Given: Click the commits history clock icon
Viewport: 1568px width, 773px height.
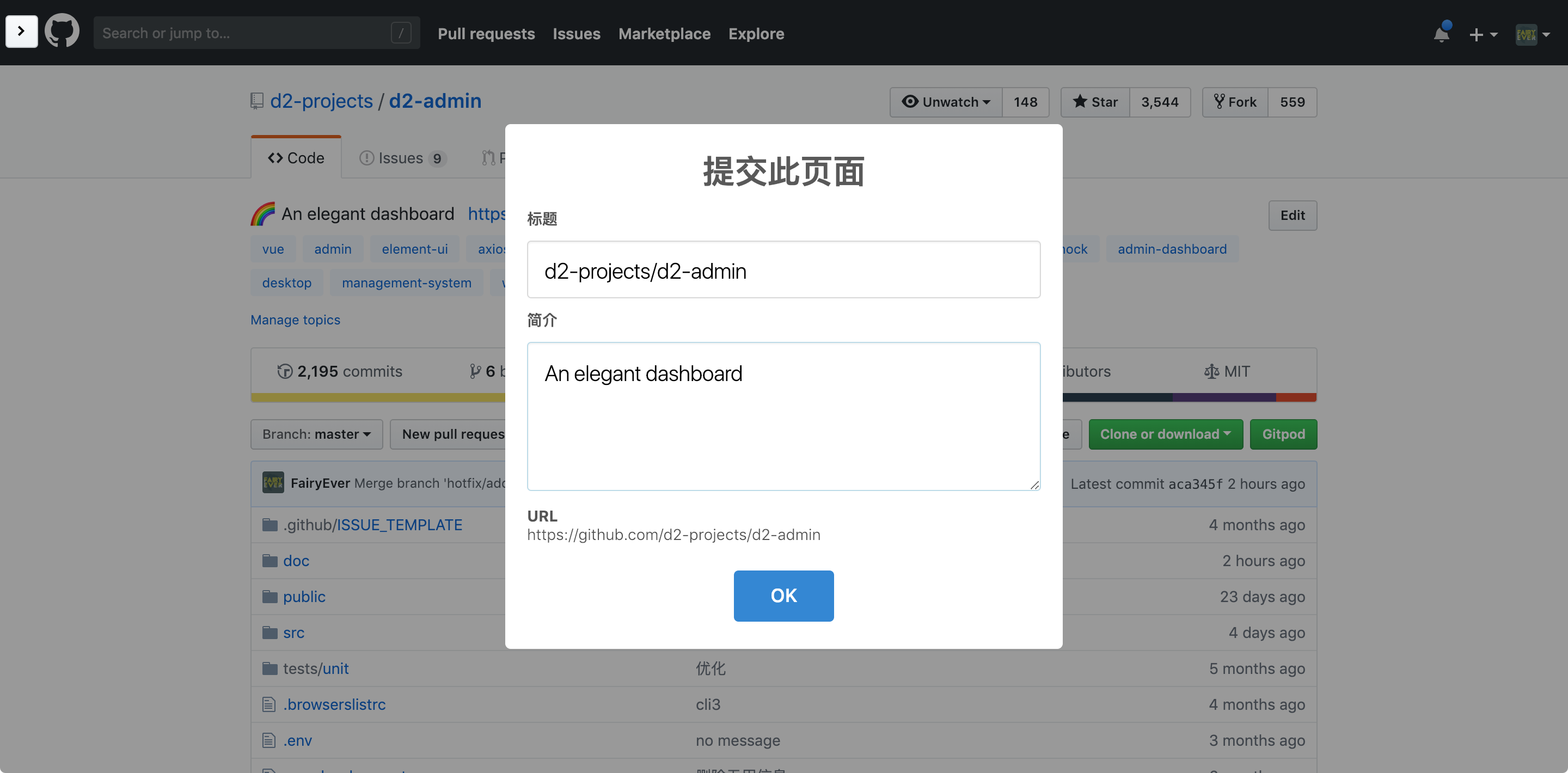Looking at the screenshot, I should (x=284, y=371).
